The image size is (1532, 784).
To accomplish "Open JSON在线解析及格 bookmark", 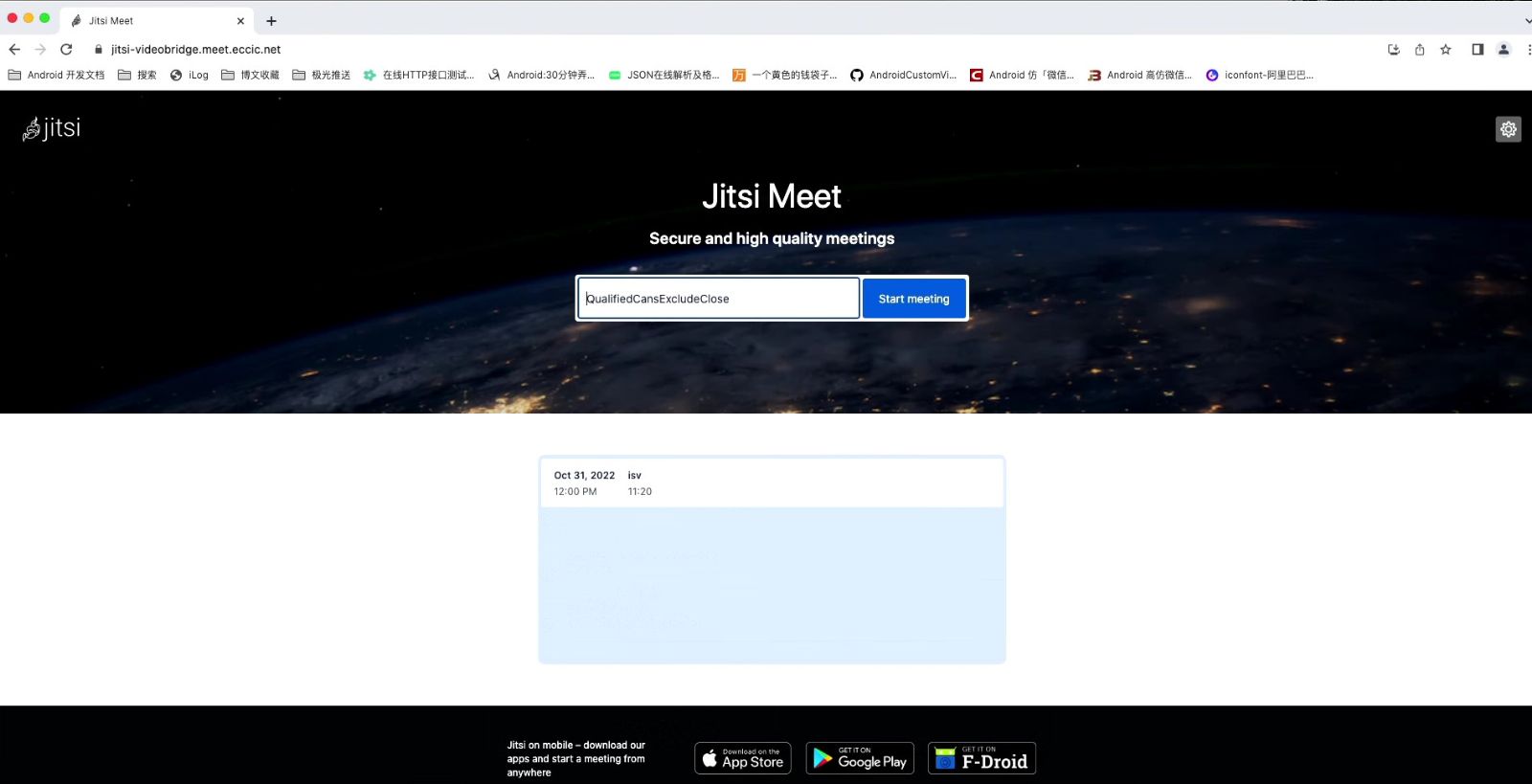I will pos(664,75).
